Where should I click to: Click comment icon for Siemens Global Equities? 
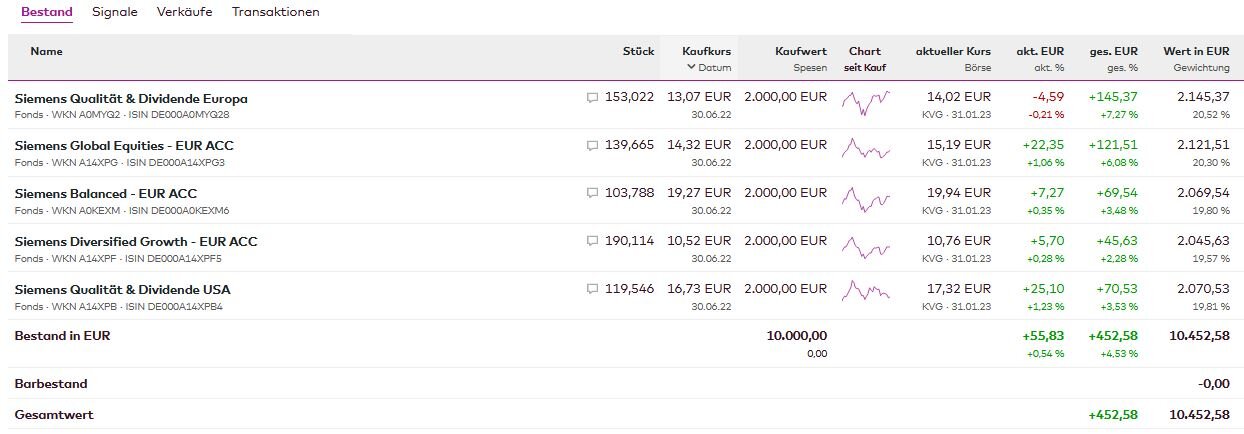[x=592, y=146]
